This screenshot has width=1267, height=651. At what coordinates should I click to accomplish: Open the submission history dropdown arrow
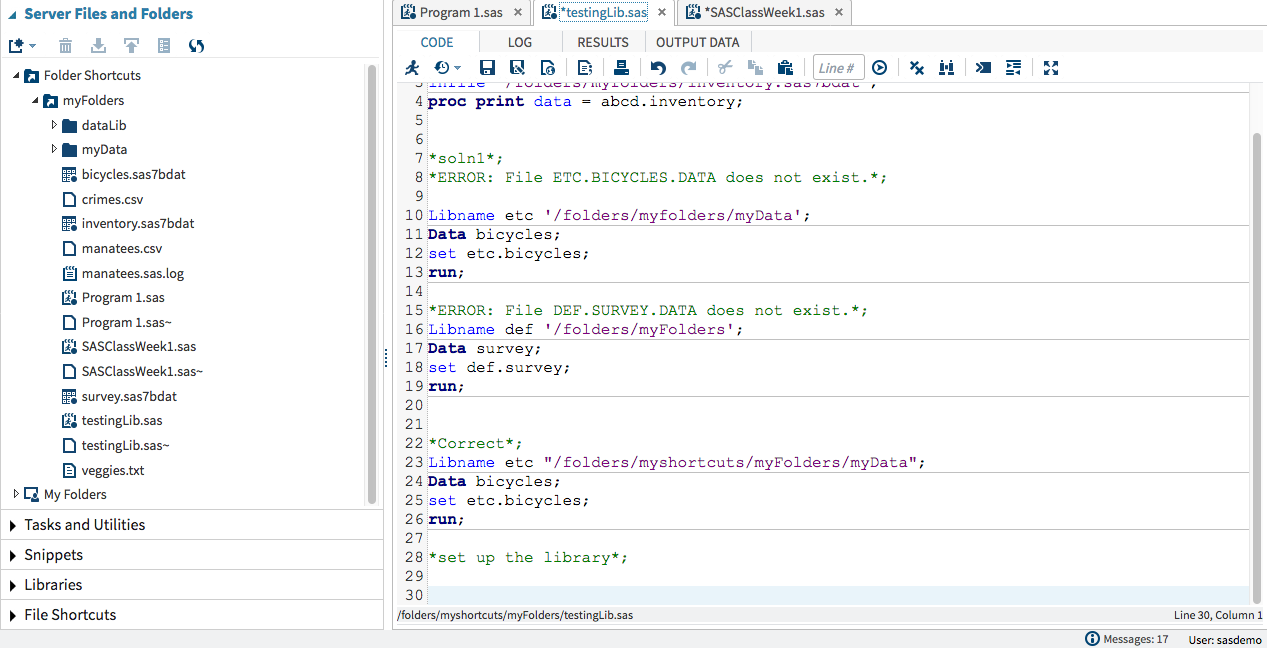(458, 68)
